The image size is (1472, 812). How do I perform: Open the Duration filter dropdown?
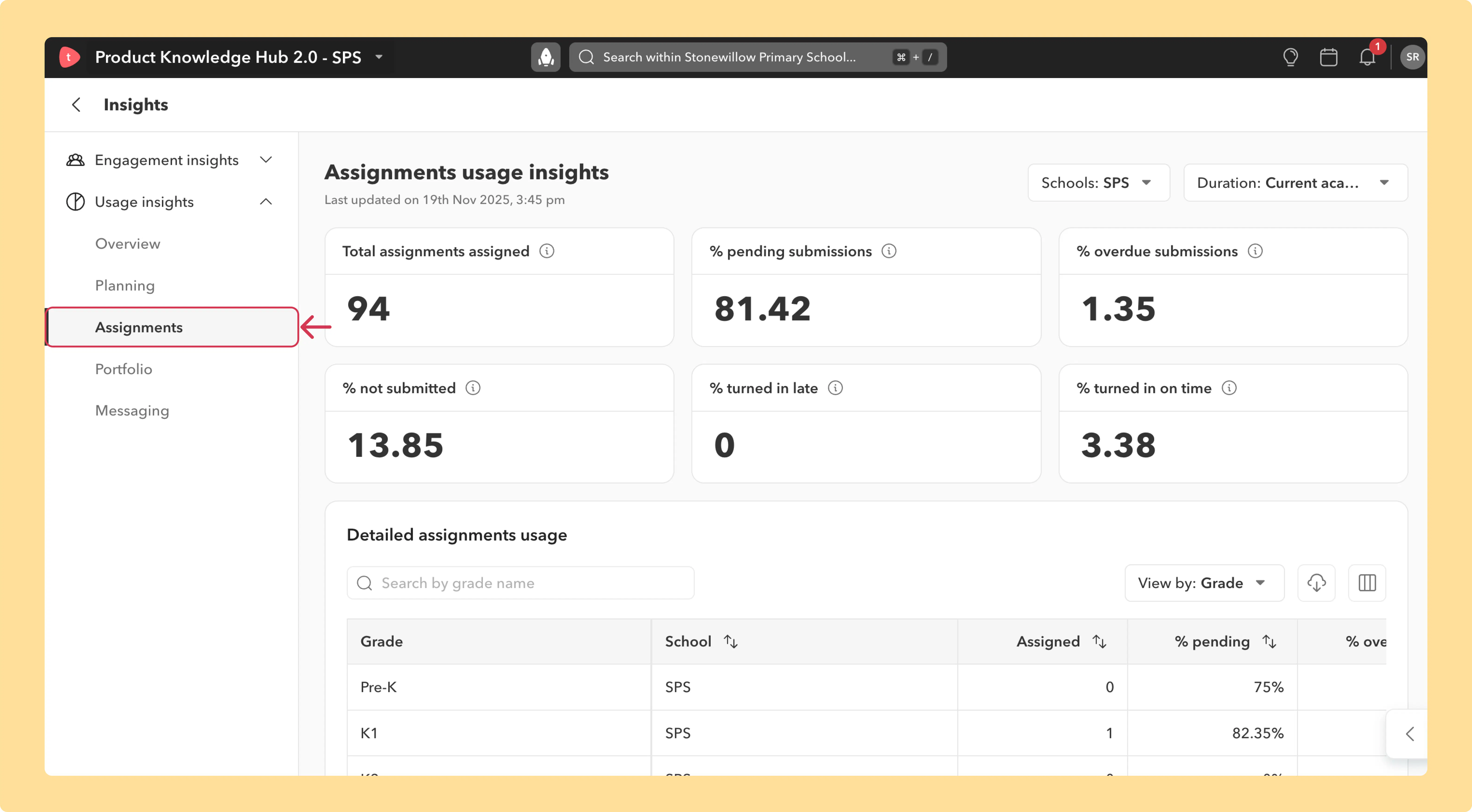[1295, 183]
